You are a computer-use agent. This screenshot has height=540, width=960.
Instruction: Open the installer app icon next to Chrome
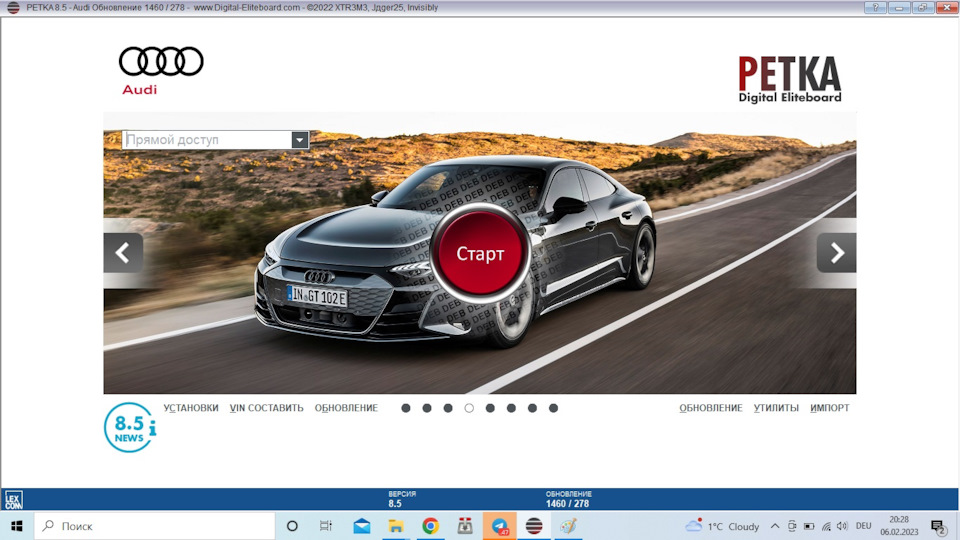point(465,526)
